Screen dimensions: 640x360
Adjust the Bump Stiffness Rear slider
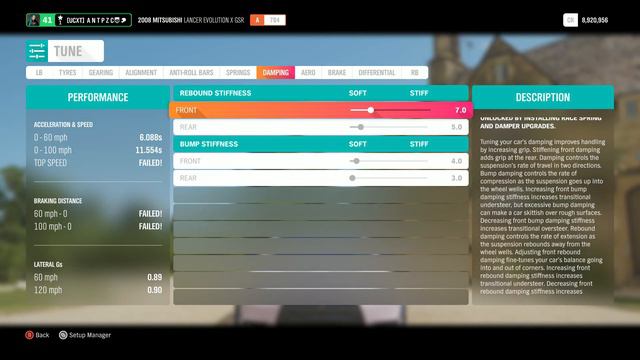pyautogui.click(x=389, y=178)
